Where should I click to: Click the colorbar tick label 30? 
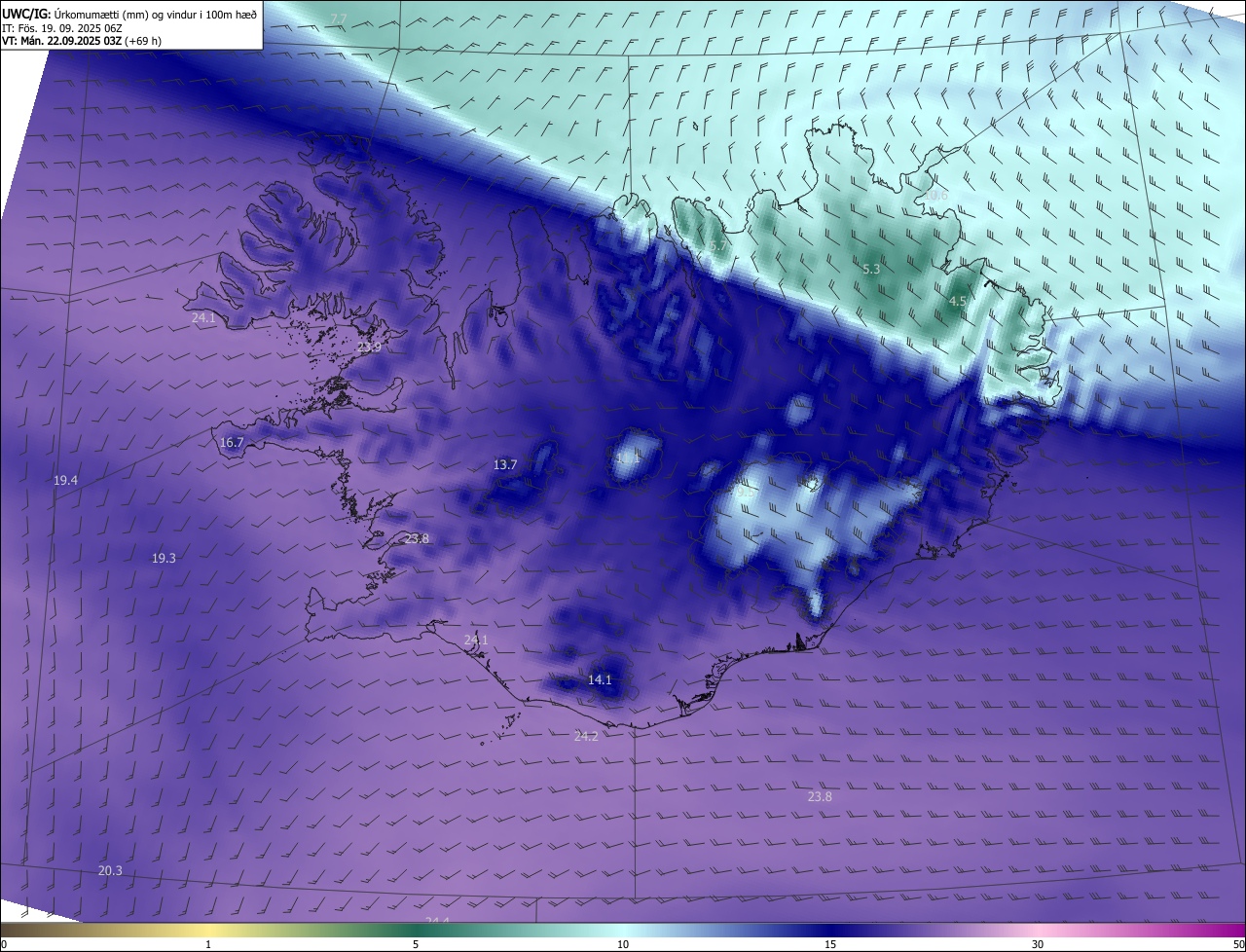pos(1038,944)
